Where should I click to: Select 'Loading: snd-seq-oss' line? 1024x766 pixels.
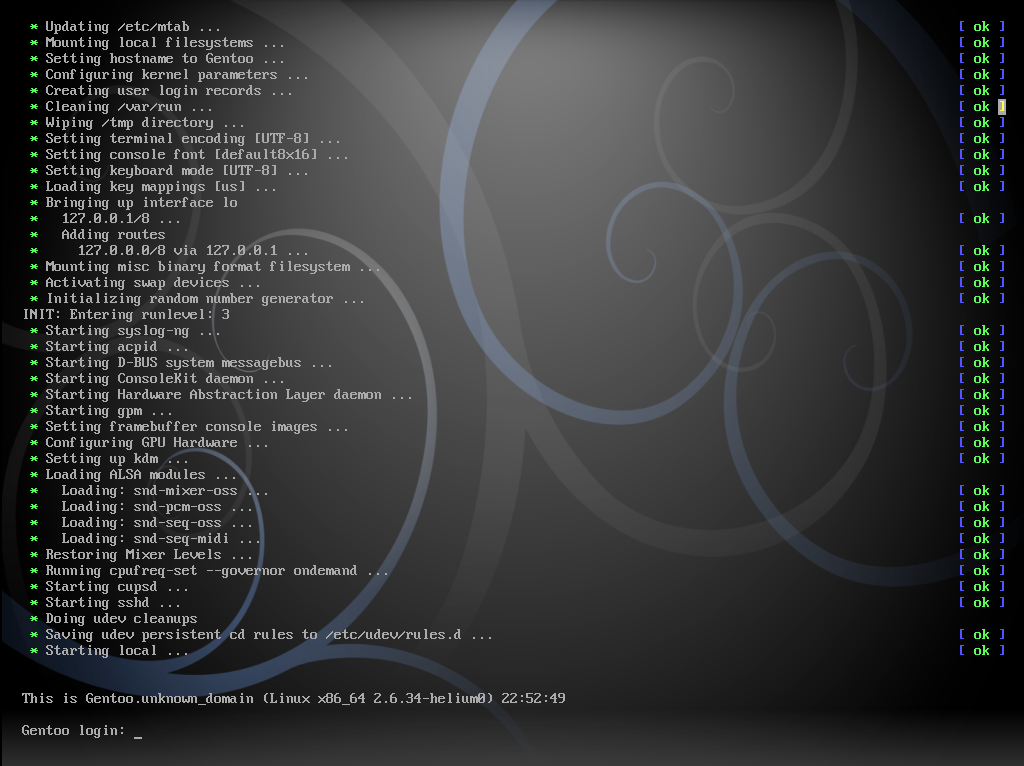157,523
